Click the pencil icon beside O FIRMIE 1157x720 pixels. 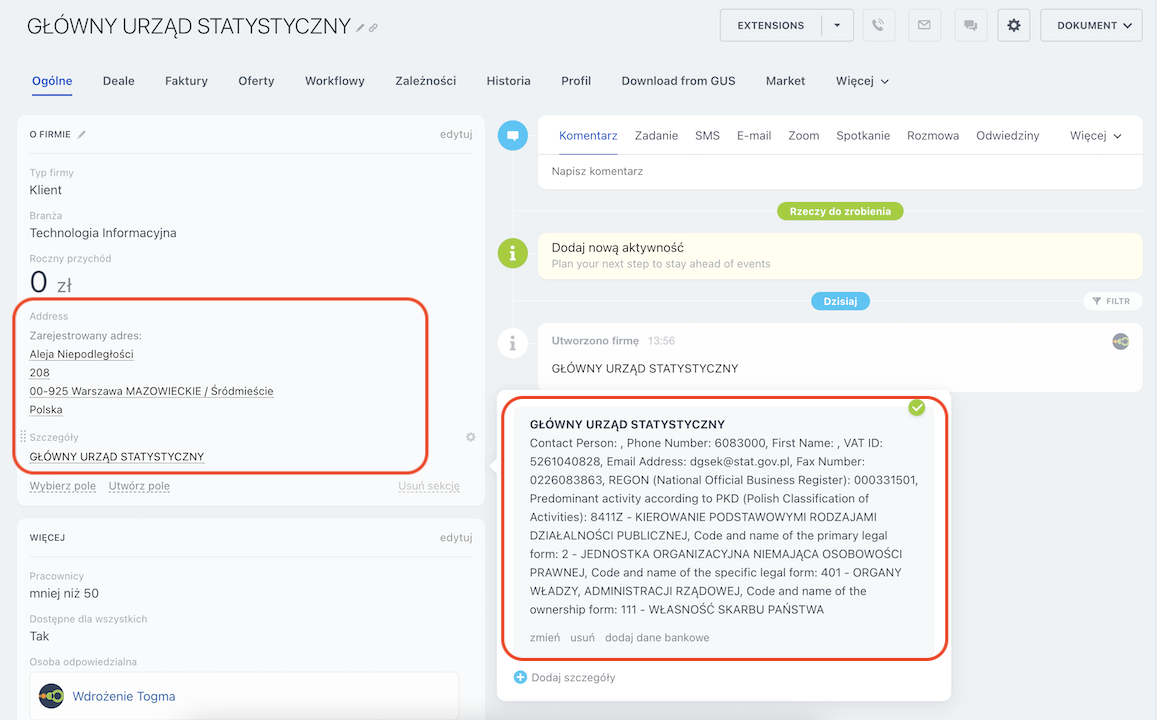coord(82,135)
